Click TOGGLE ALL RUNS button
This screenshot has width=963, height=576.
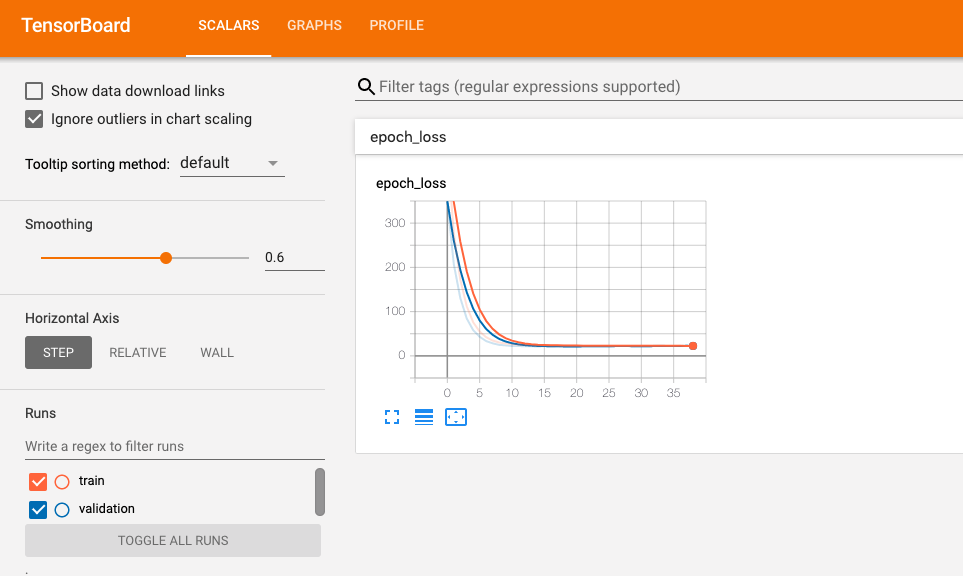click(x=173, y=540)
